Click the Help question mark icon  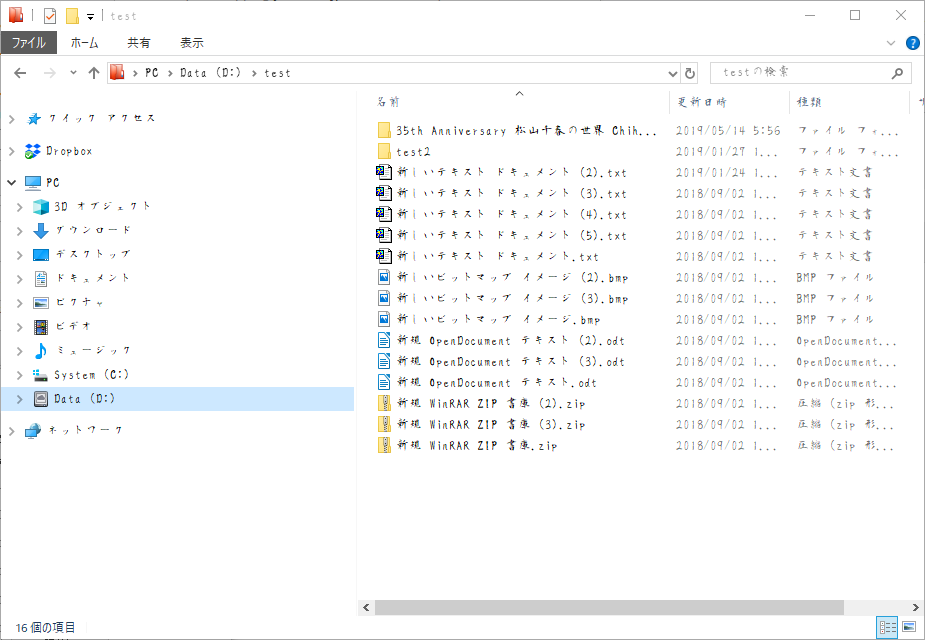coord(912,43)
